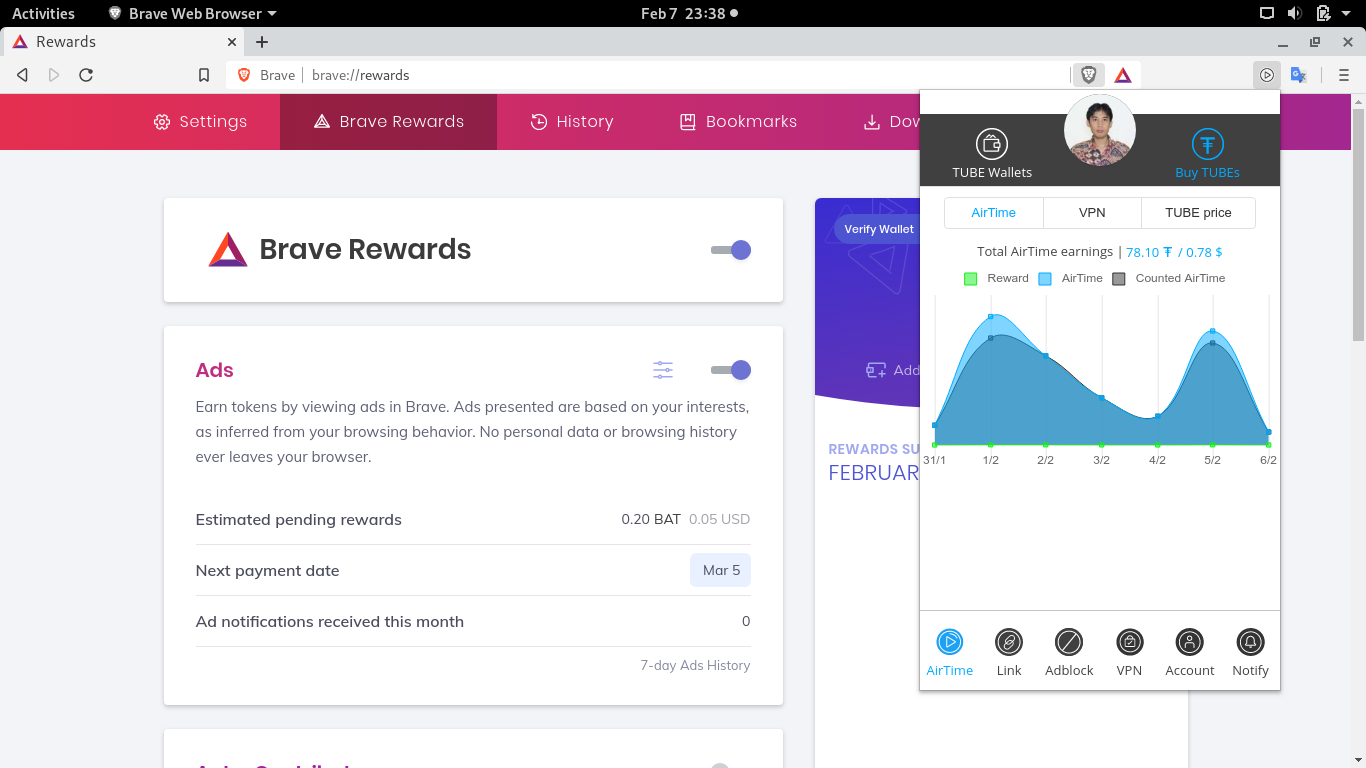Viewport: 1366px width, 768px height.
Task: Click the 1/2 peak data point on chart
Action: click(991, 316)
